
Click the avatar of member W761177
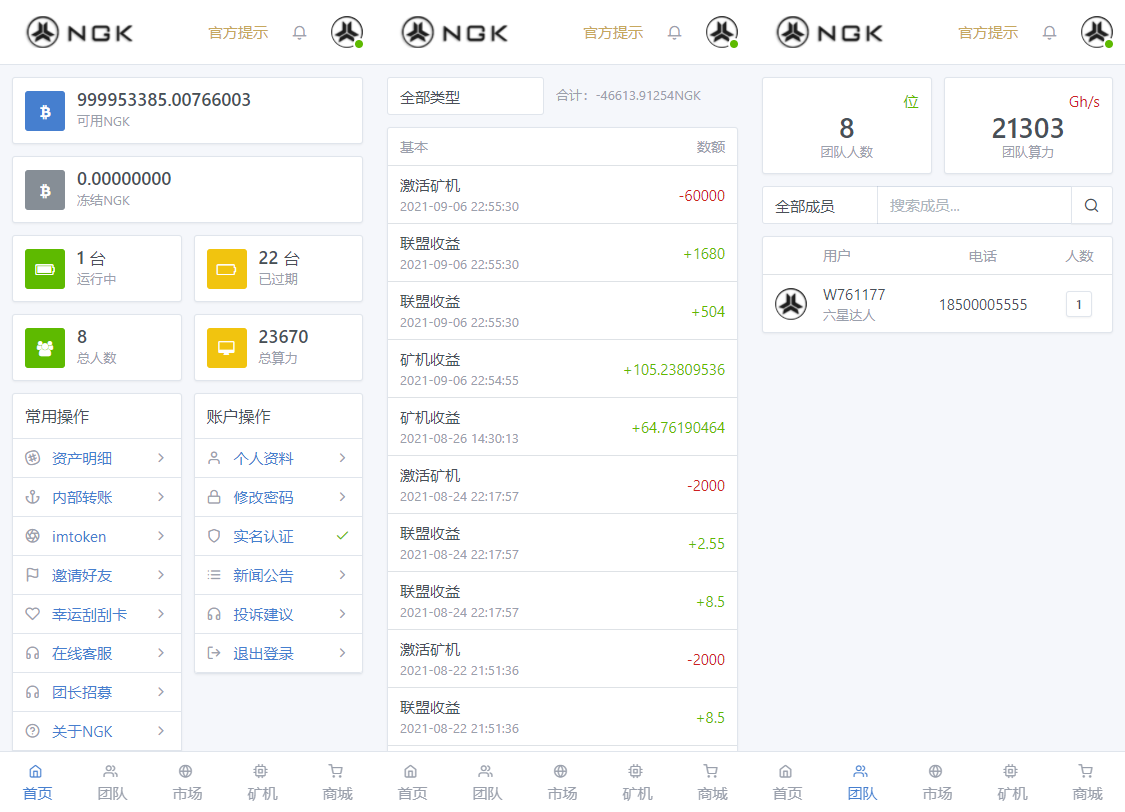pyautogui.click(x=791, y=304)
